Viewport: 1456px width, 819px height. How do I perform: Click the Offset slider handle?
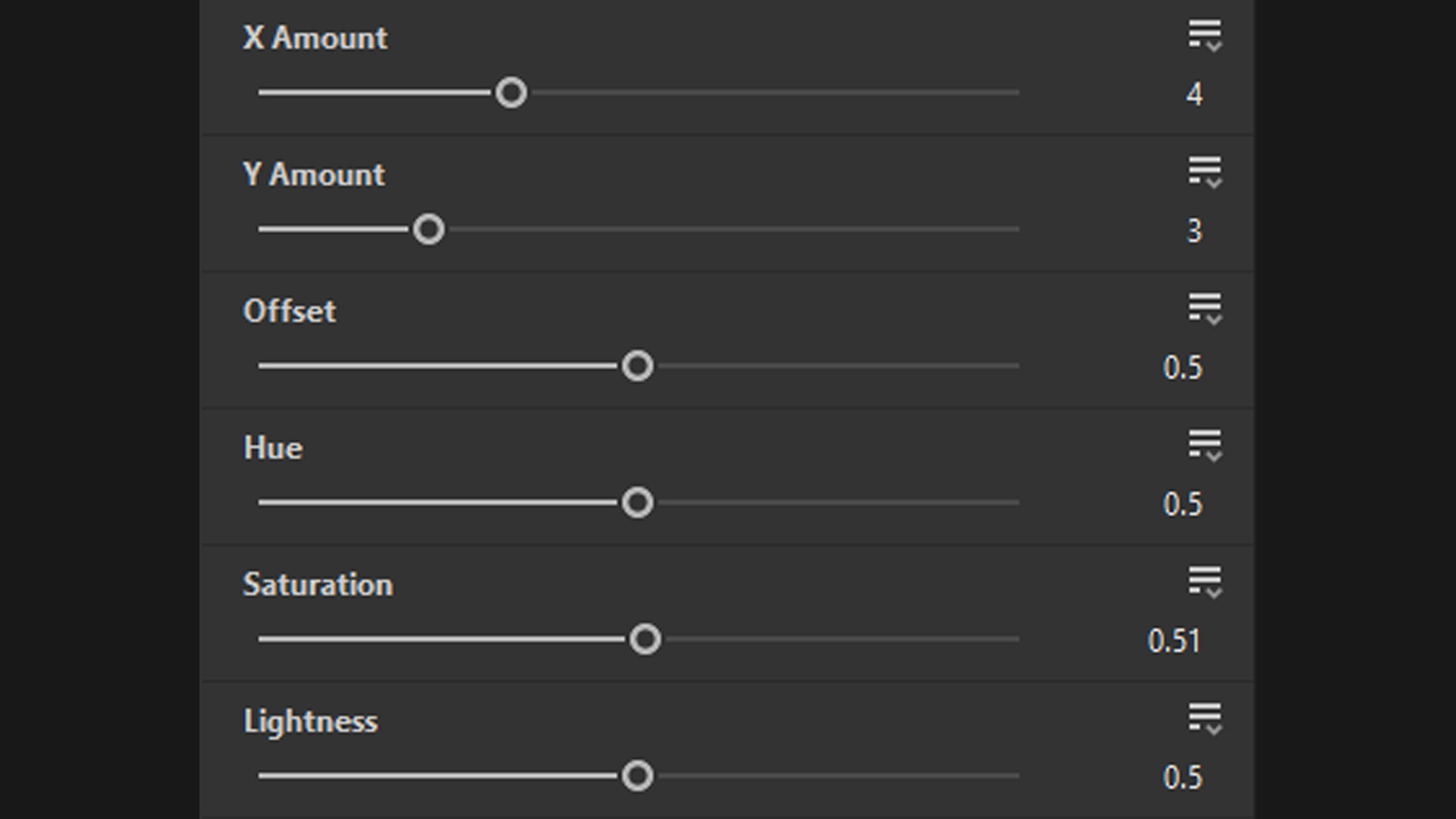coord(637,366)
